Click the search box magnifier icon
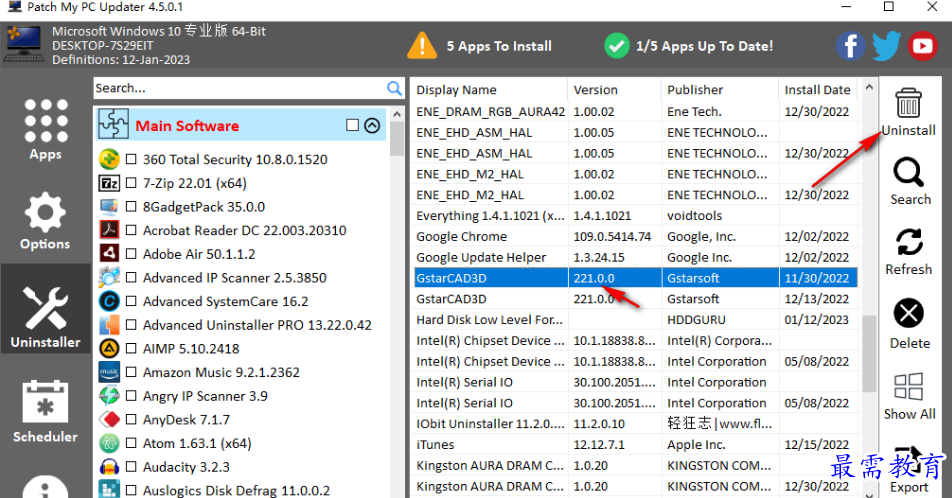 (394, 89)
